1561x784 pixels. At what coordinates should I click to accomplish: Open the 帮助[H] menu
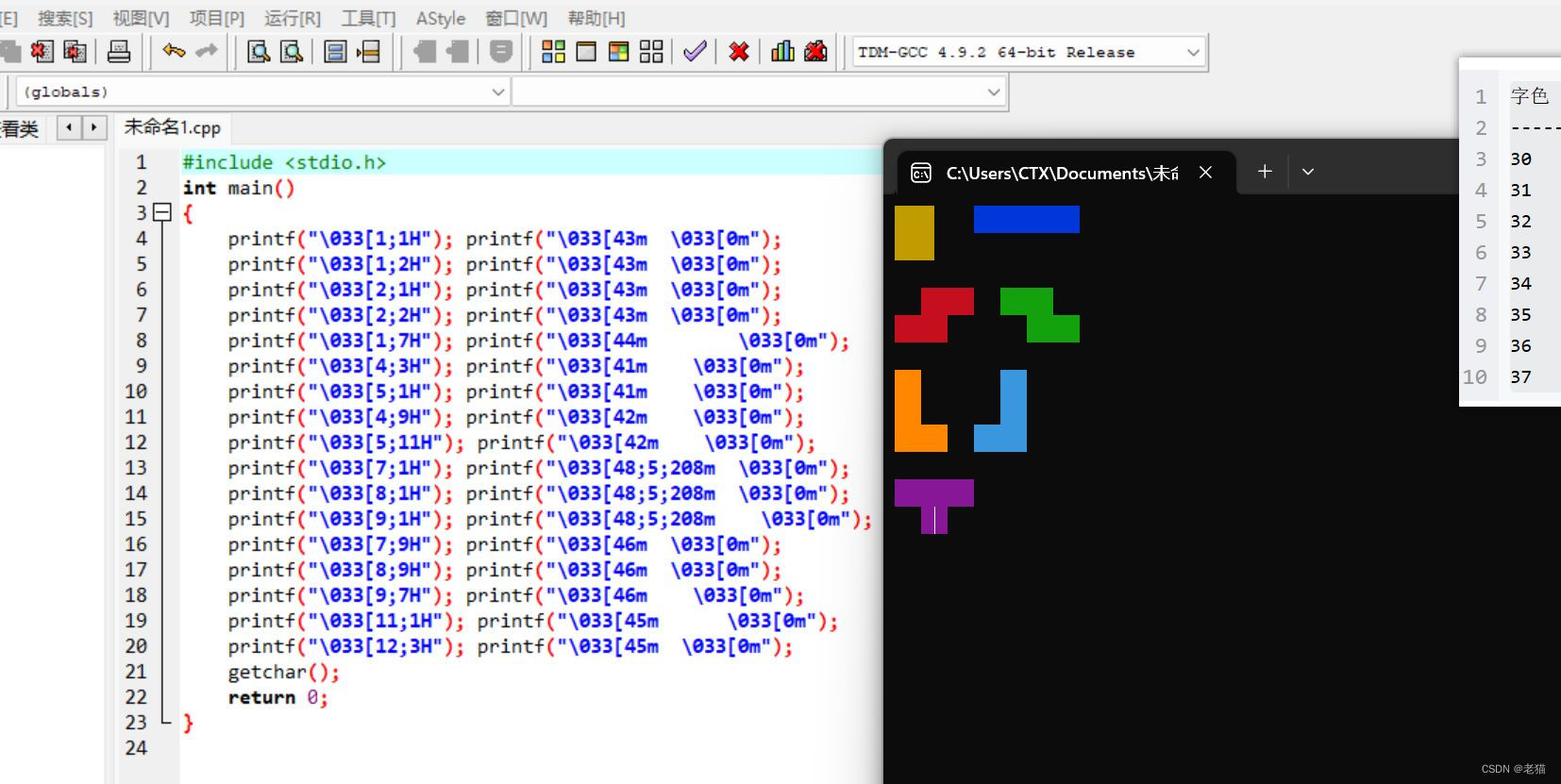[x=596, y=18]
